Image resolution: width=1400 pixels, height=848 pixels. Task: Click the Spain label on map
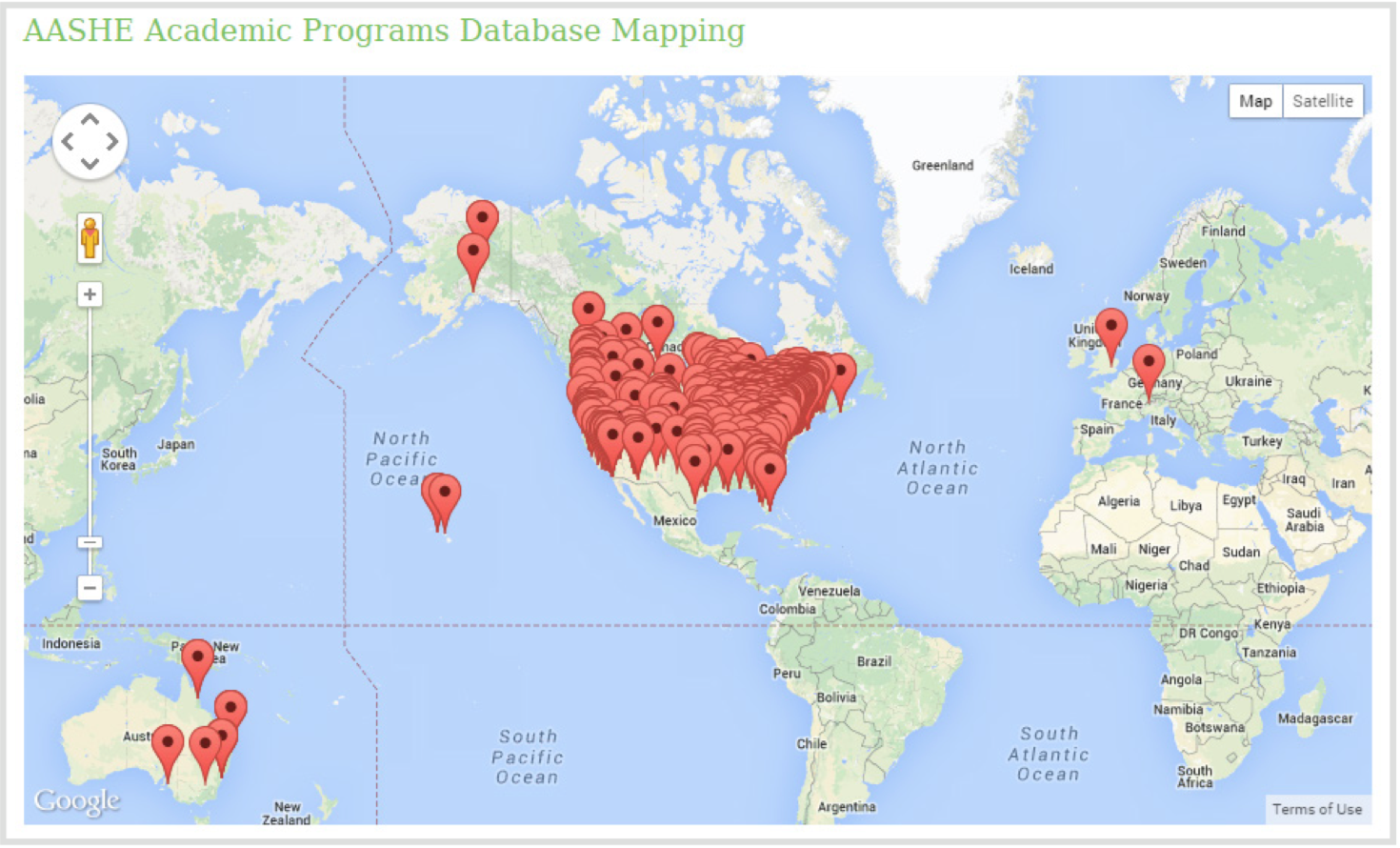(1096, 429)
